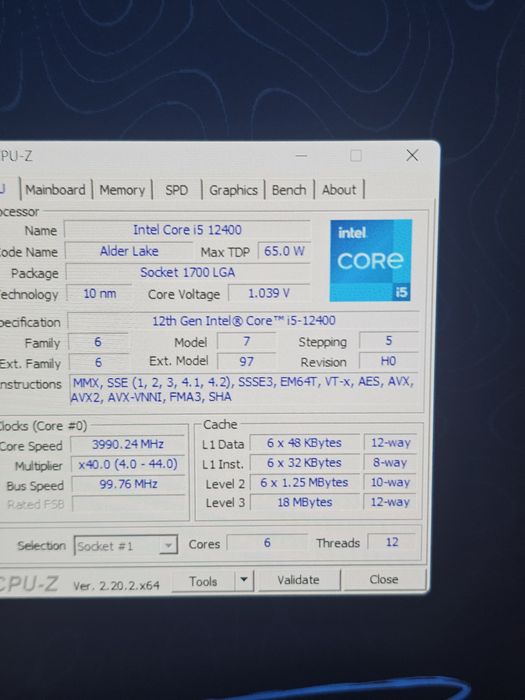The height and width of the screenshot is (700, 525).
Task: Click the disabled maximize button in CPU-Z
Action: point(356,156)
